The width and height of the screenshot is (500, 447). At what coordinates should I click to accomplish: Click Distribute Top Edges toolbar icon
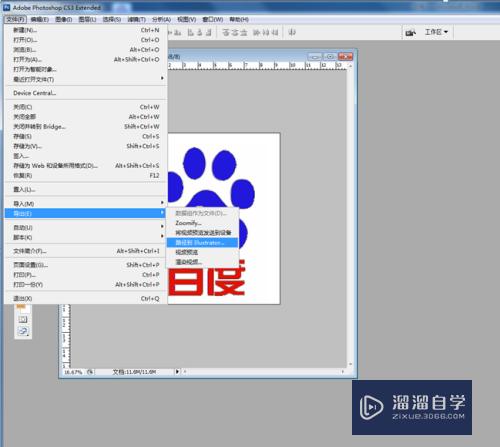point(226,32)
